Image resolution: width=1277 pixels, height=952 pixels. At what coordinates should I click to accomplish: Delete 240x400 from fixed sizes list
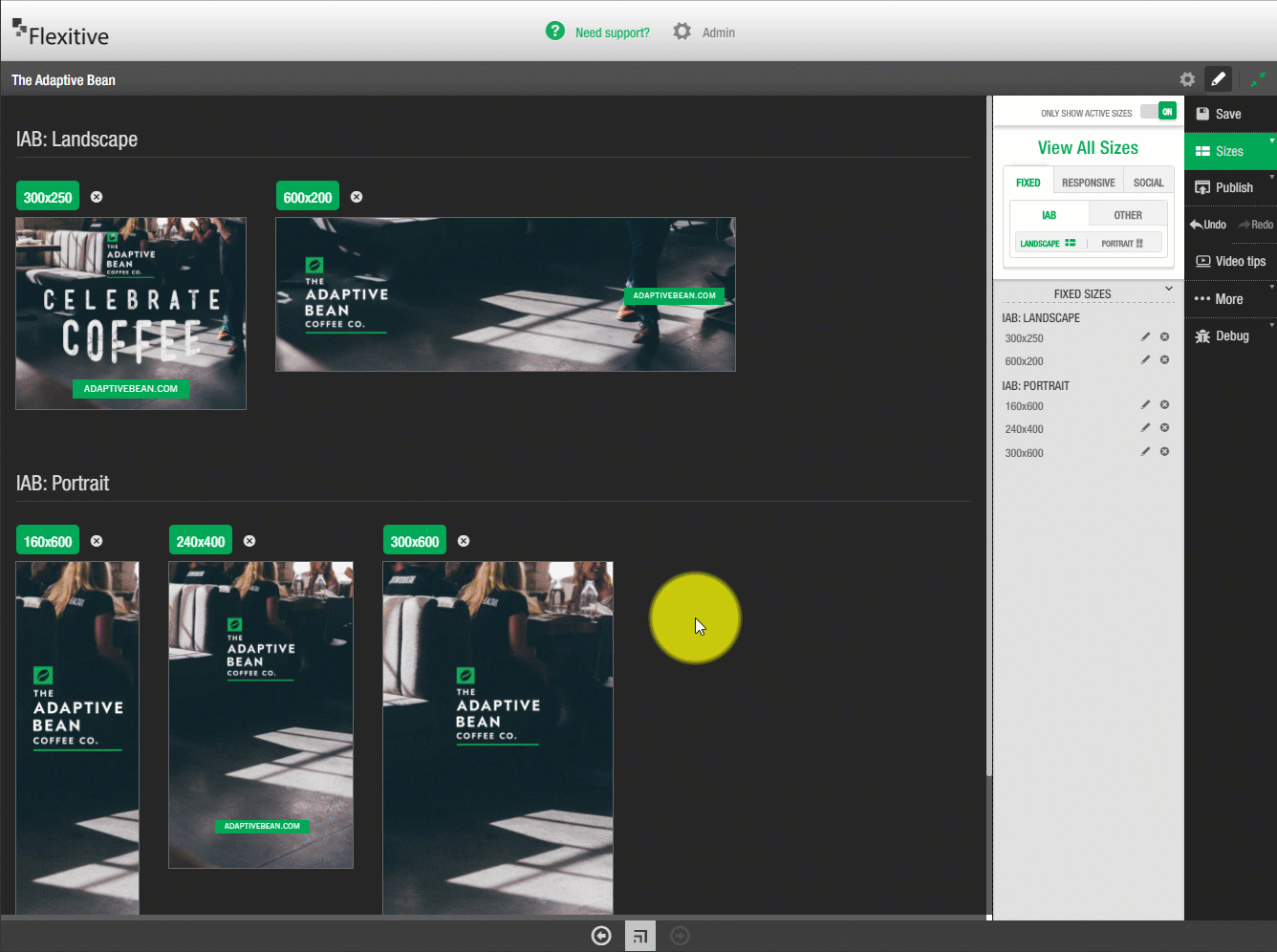[1164, 427]
